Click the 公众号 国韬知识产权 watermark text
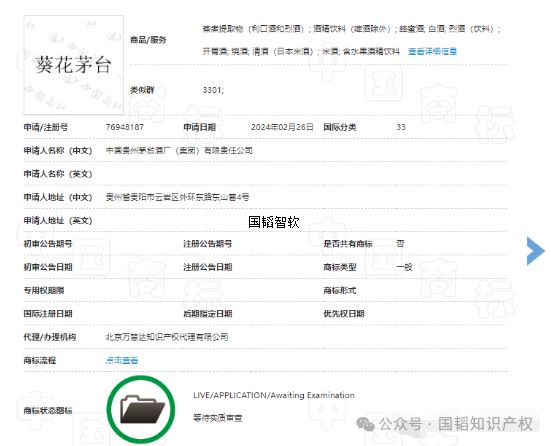The image size is (551, 446). coord(456,424)
